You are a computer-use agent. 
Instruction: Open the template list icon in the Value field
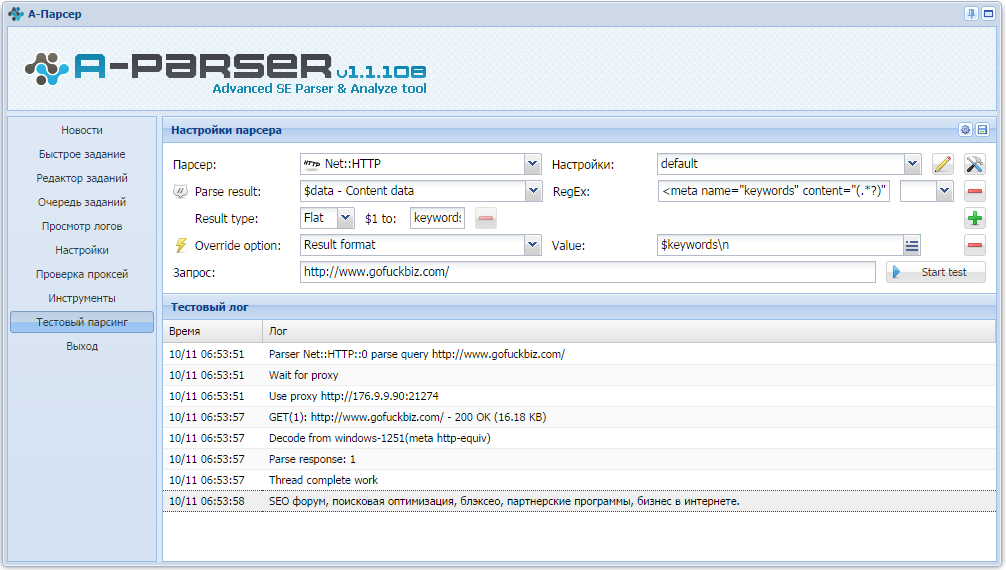tap(912, 245)
